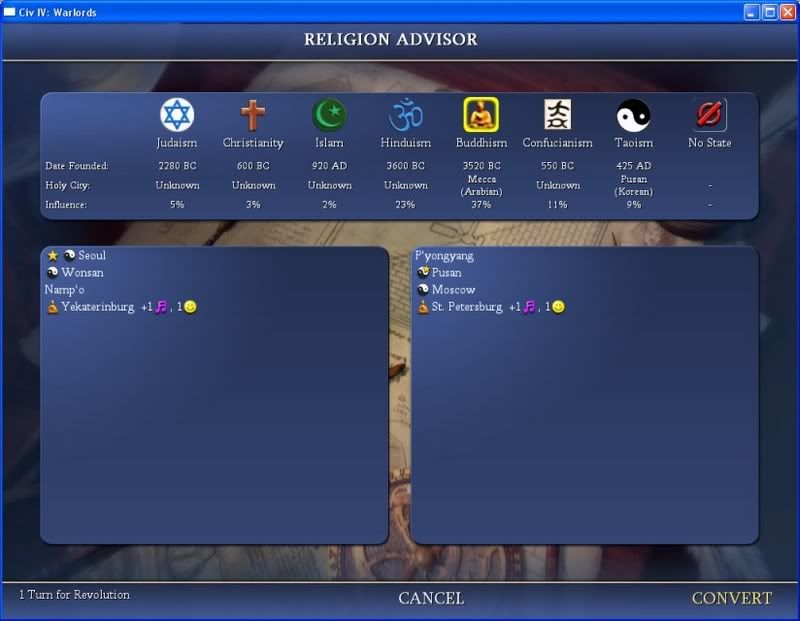Screen dimensions: 800x621
Task: Click Buddhism's 37% influence value
Action: click(481, 205)
